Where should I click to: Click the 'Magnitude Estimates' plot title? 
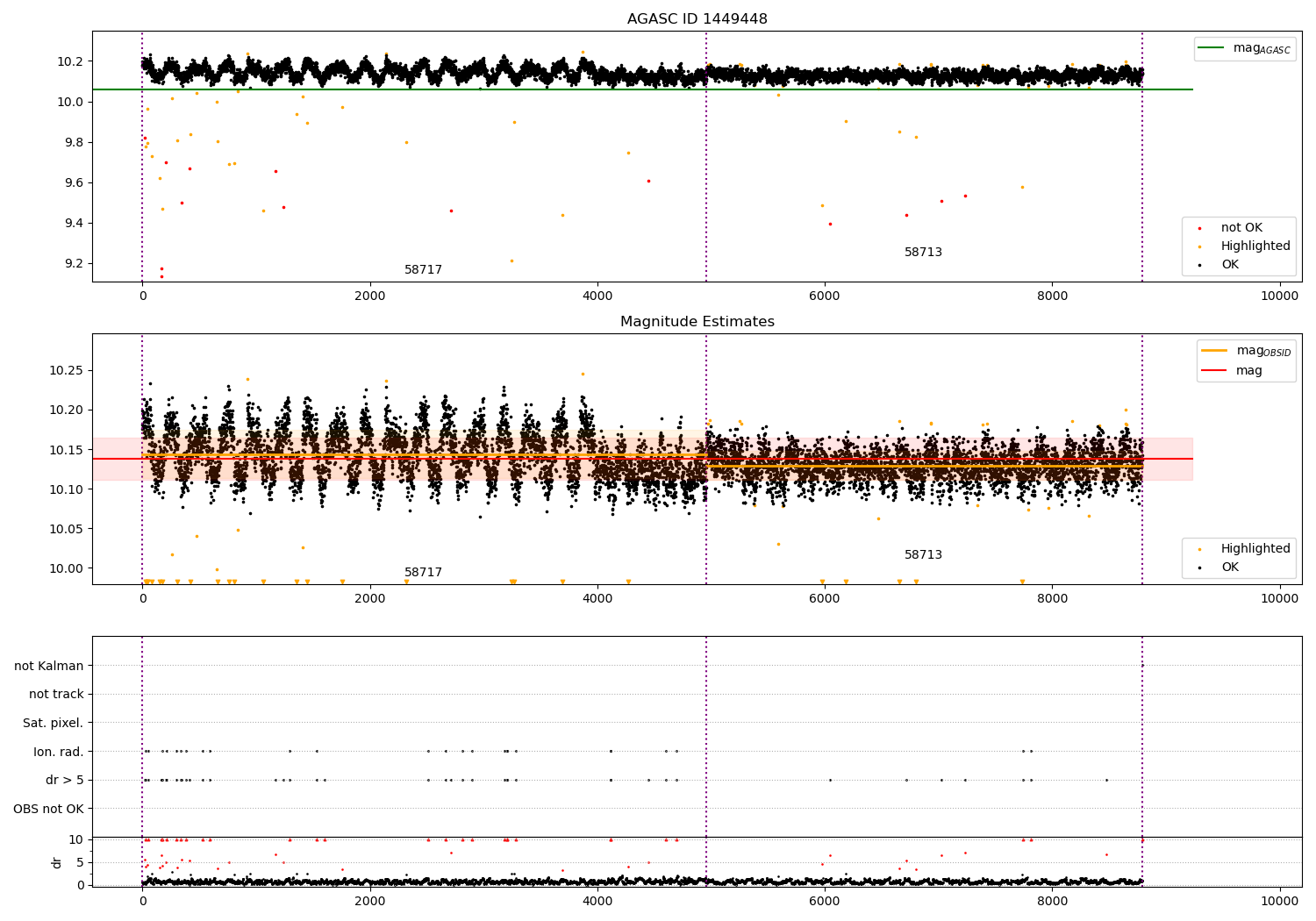697,322
